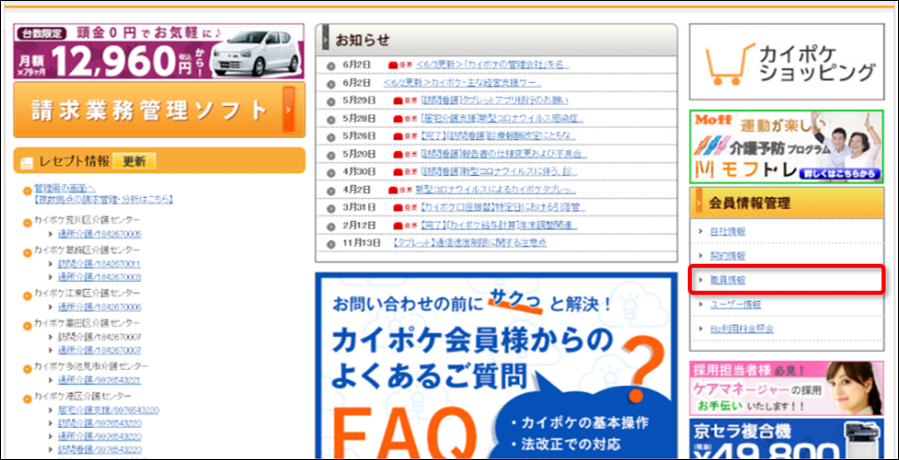Open 居宅介護支援/9976543220 under 港区 center
The image size is (899, 460).
pos(108,411)
